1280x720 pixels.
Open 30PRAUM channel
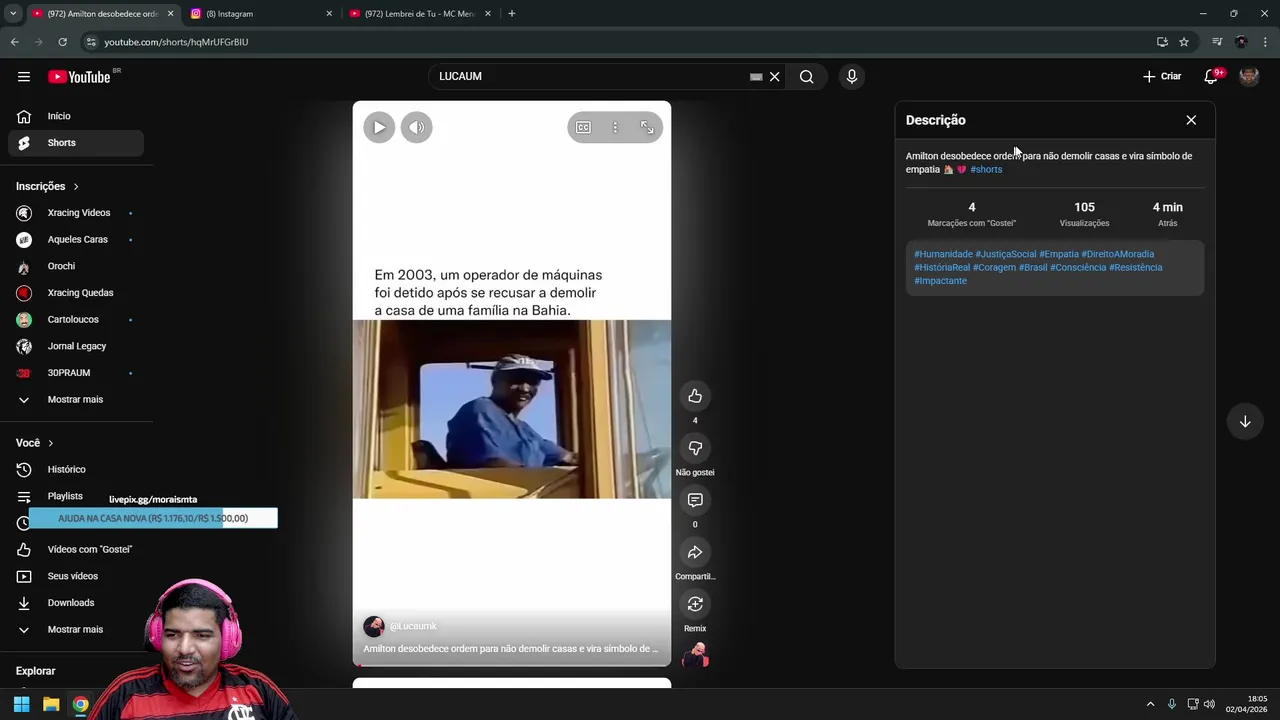(x=76, y=373)
